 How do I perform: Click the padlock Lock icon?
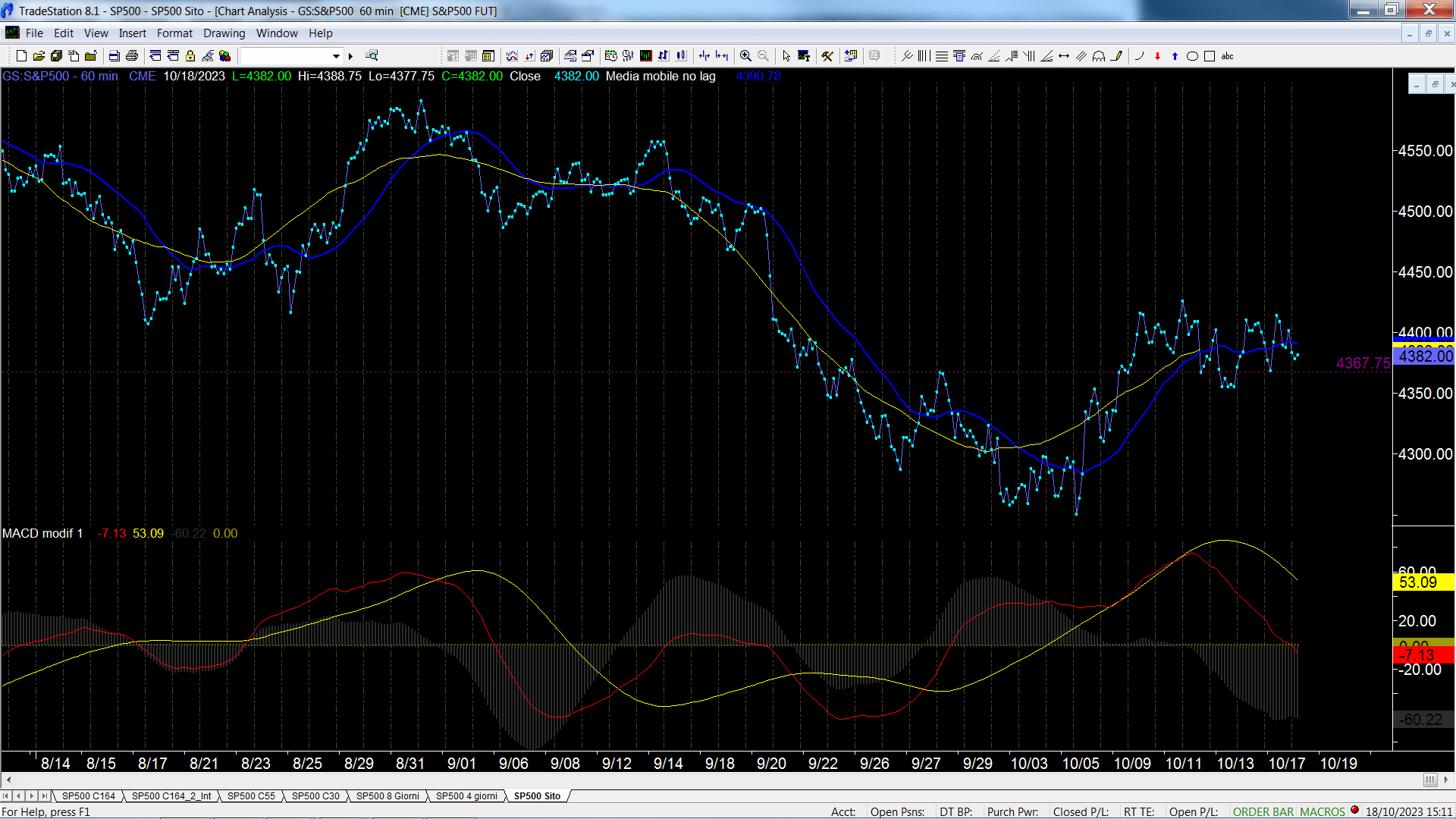[190, 56]
